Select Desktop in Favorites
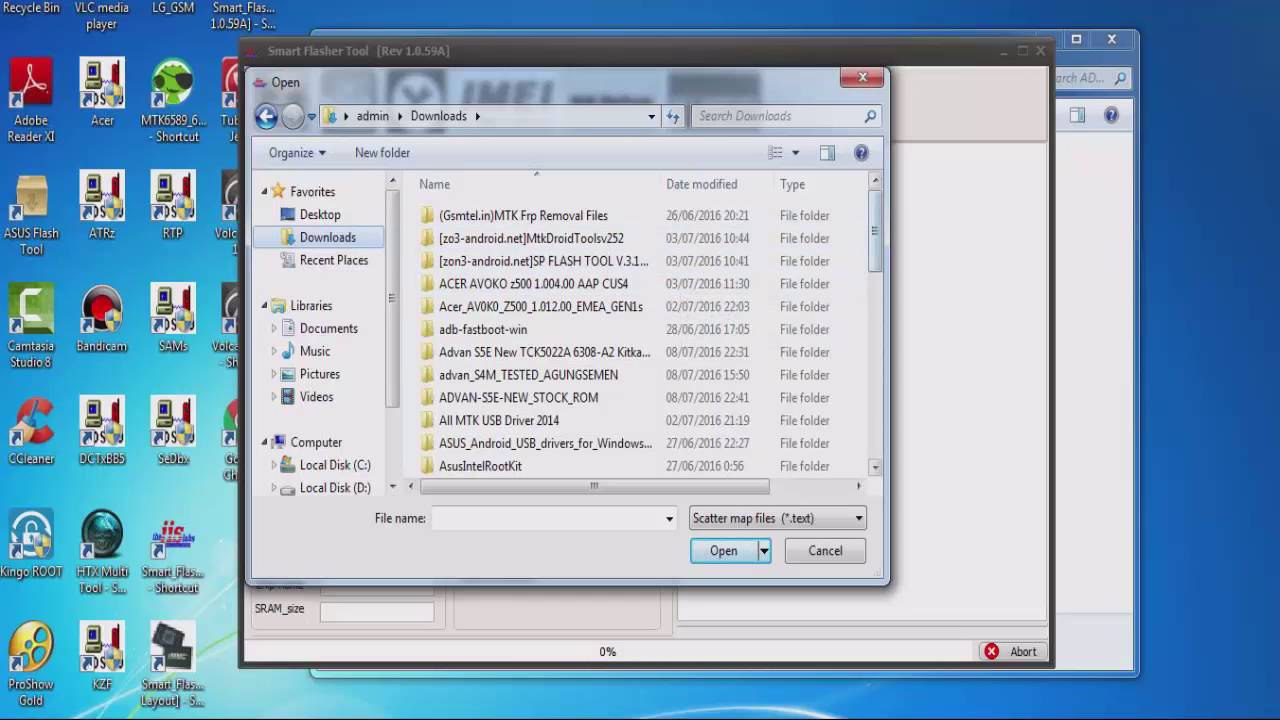1280x720 pixels. pos(320,214)
